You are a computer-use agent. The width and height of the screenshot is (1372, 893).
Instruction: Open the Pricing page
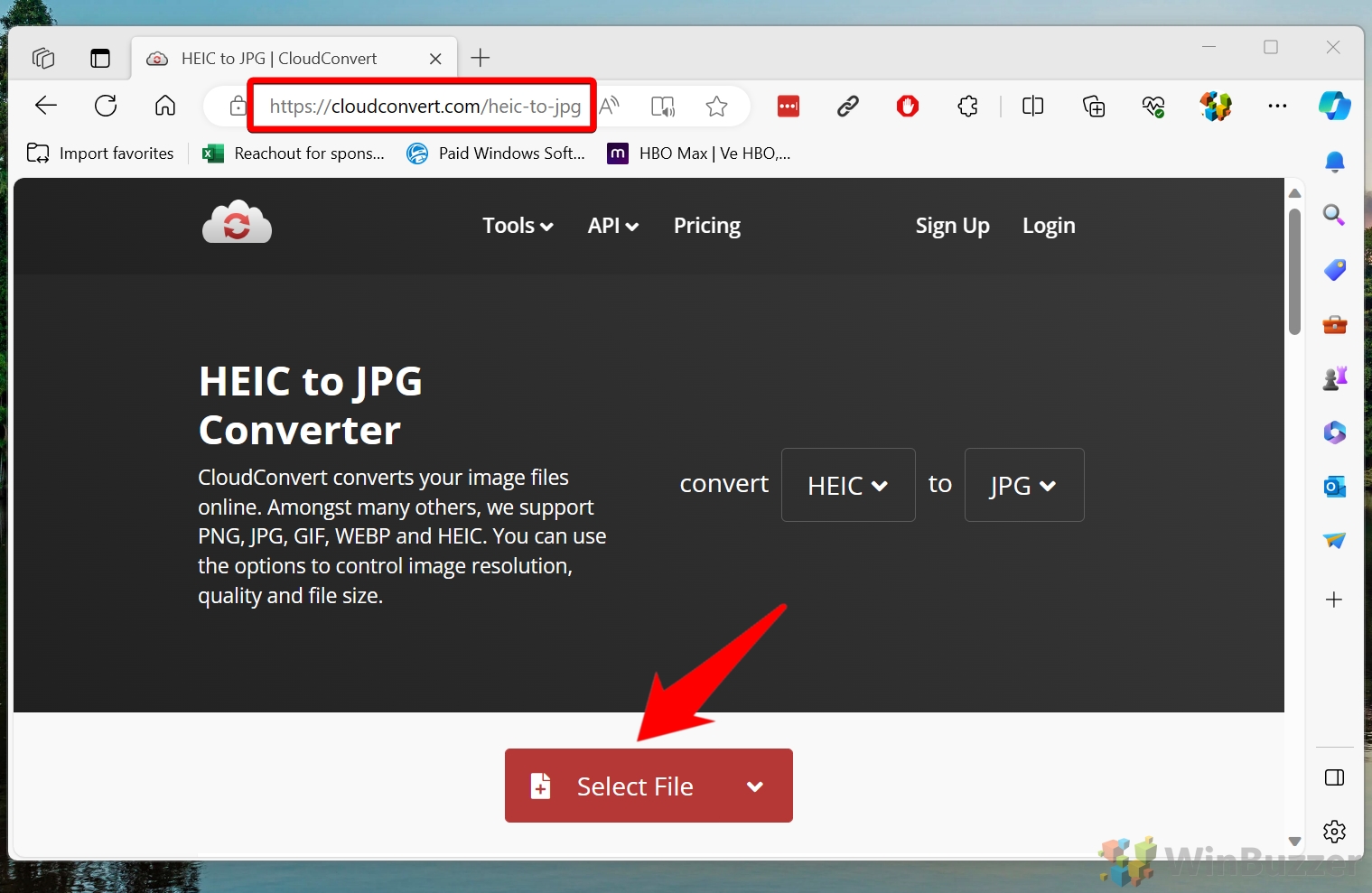[707, 226]
